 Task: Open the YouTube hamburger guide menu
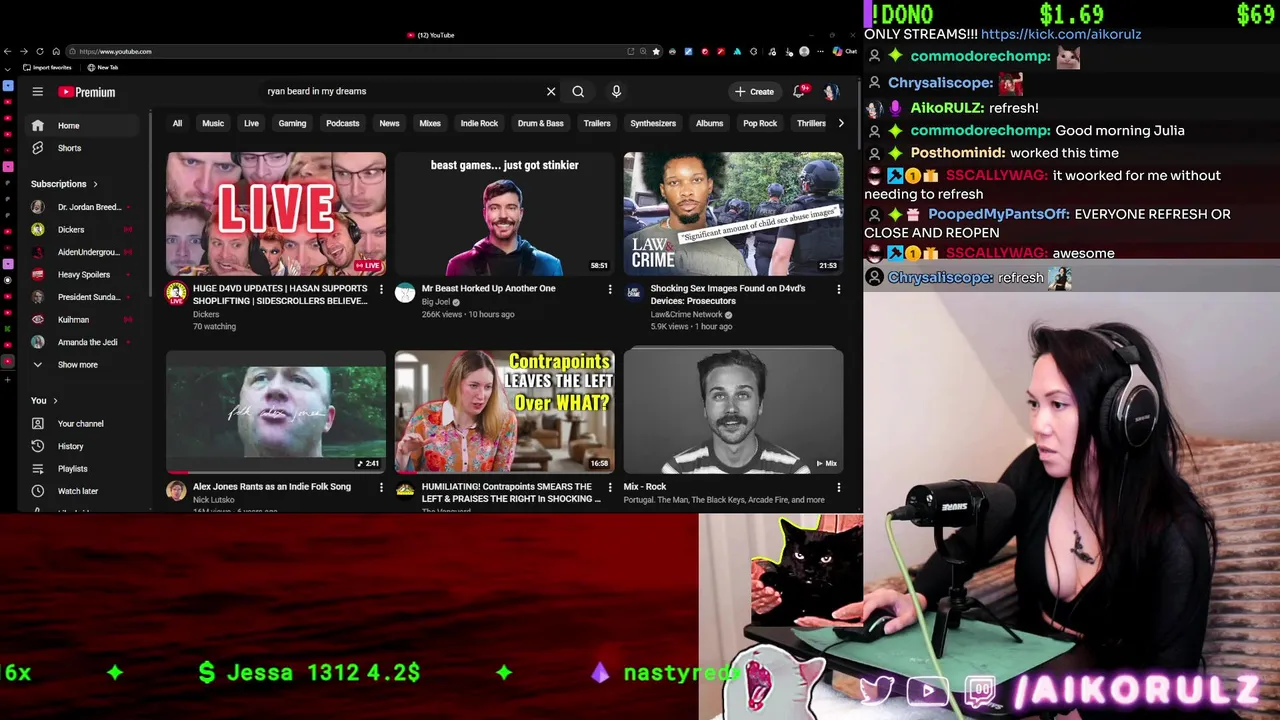click(37, 91)
